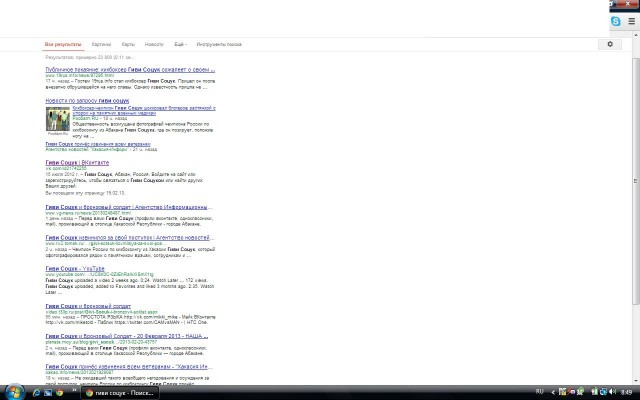Open Инструменты поиска
The image size is (640, 400).
tap(219, 44)
